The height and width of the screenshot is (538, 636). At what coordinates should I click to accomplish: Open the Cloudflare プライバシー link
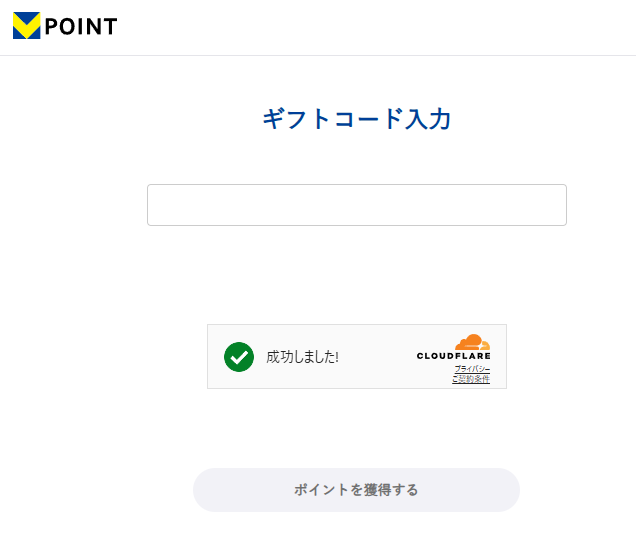[472, 369]
